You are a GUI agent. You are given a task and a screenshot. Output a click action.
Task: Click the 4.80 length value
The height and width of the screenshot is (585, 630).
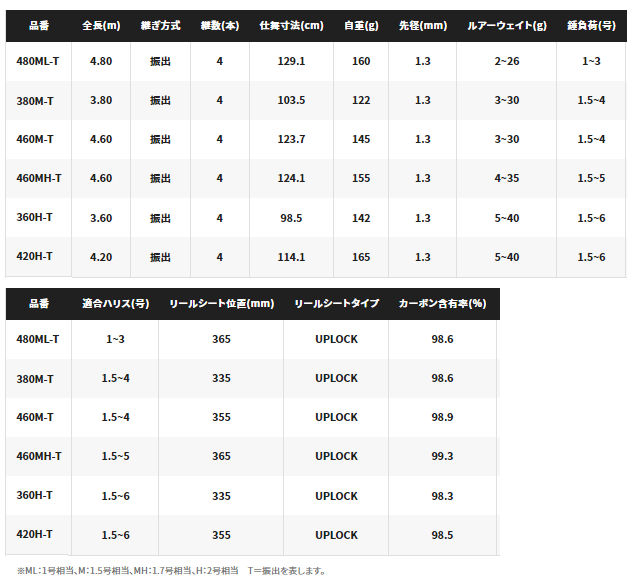click(x=101, y=61)
